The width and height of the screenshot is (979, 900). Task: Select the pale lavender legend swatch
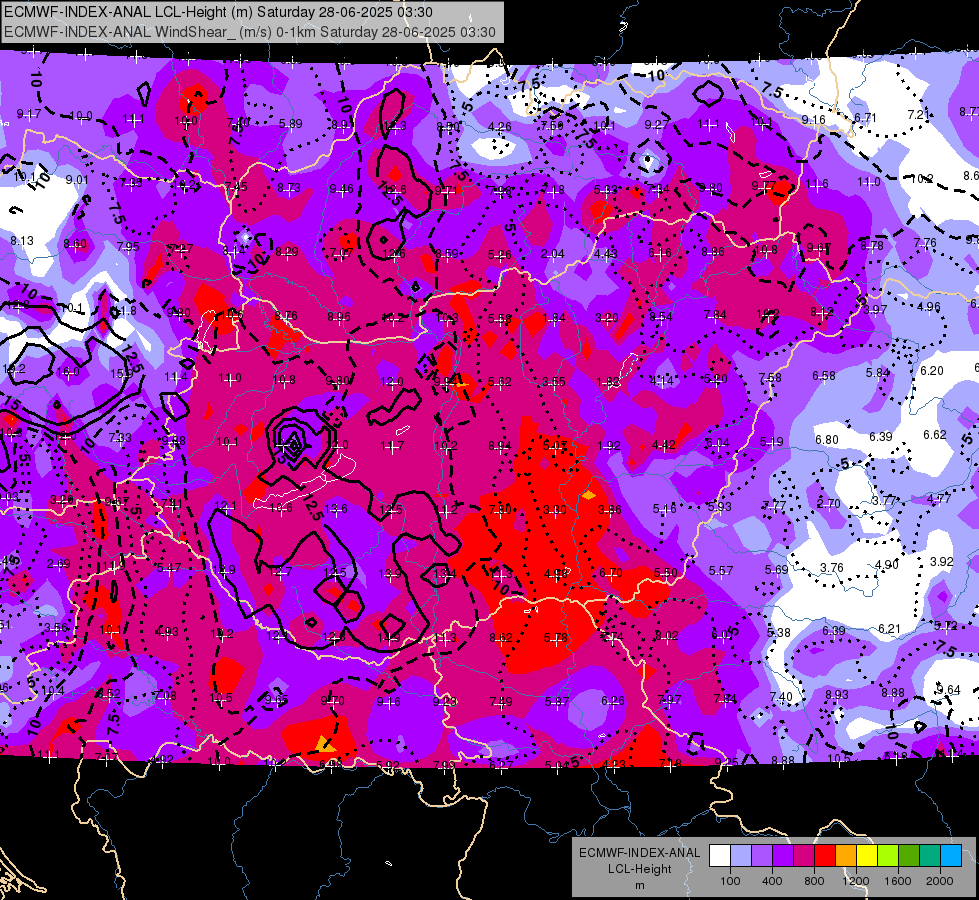click(x=740, y=855)
